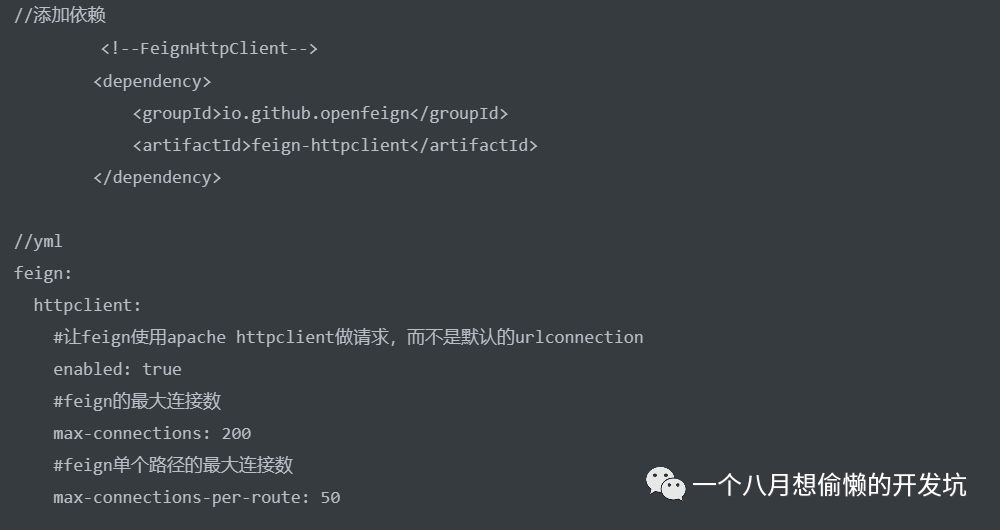Click the opening dependency tag

point(152,81)
